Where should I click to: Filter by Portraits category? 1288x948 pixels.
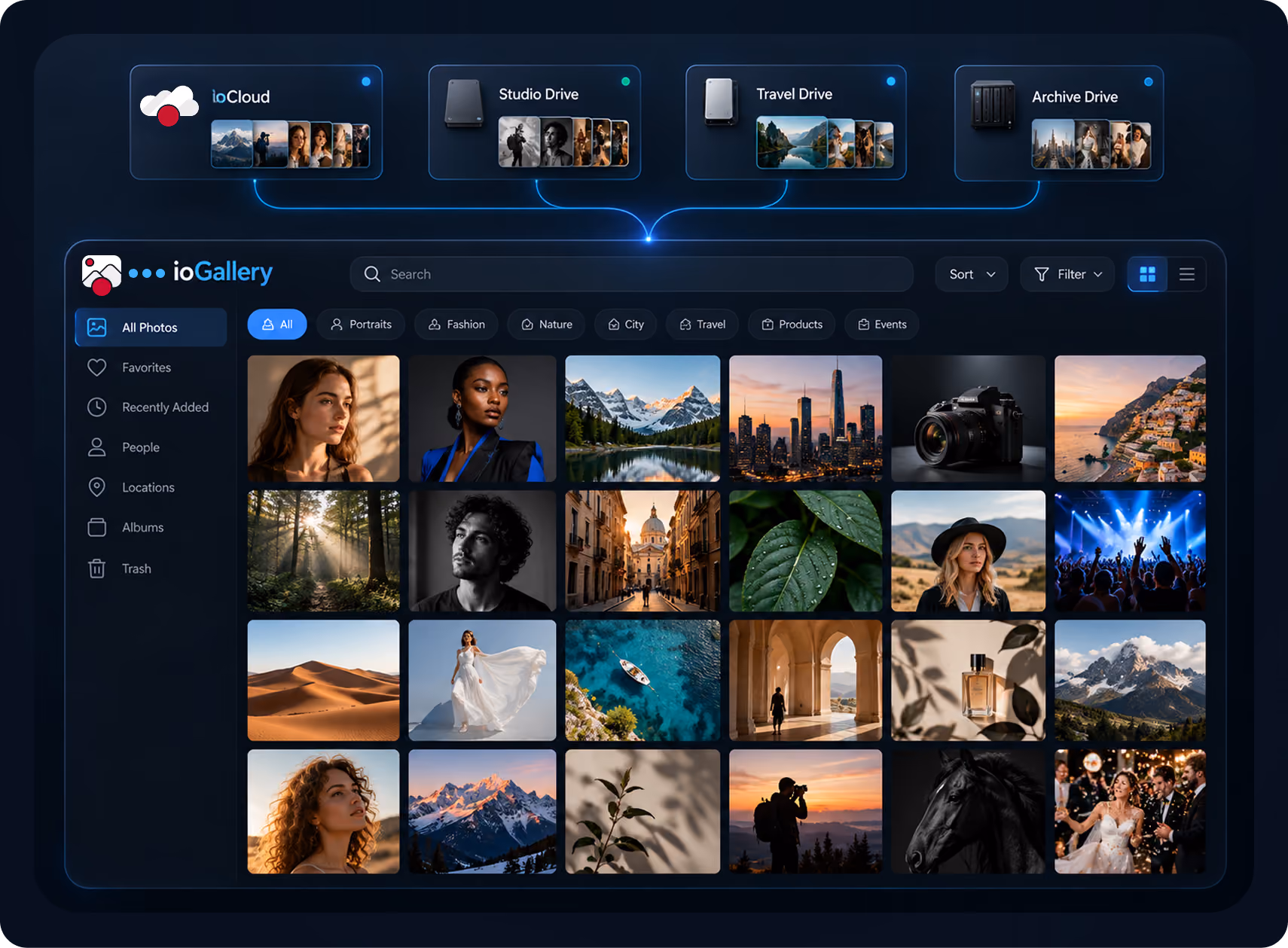[361, 325]
